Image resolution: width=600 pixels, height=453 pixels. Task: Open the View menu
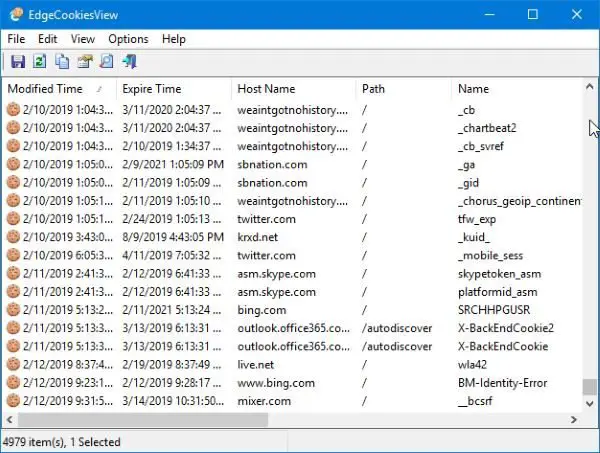[83, 39]
